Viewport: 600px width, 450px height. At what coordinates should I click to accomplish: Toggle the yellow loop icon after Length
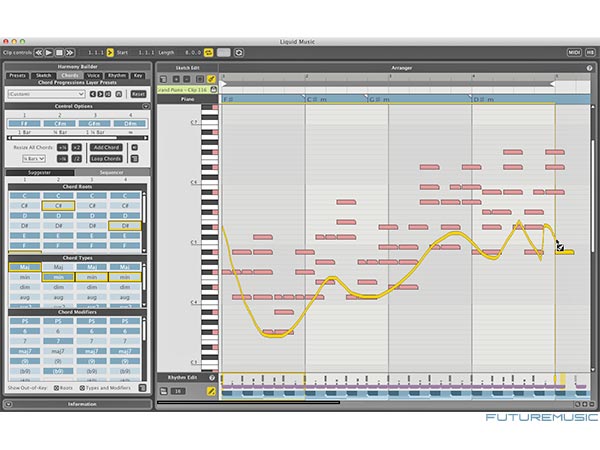point(209,53)
